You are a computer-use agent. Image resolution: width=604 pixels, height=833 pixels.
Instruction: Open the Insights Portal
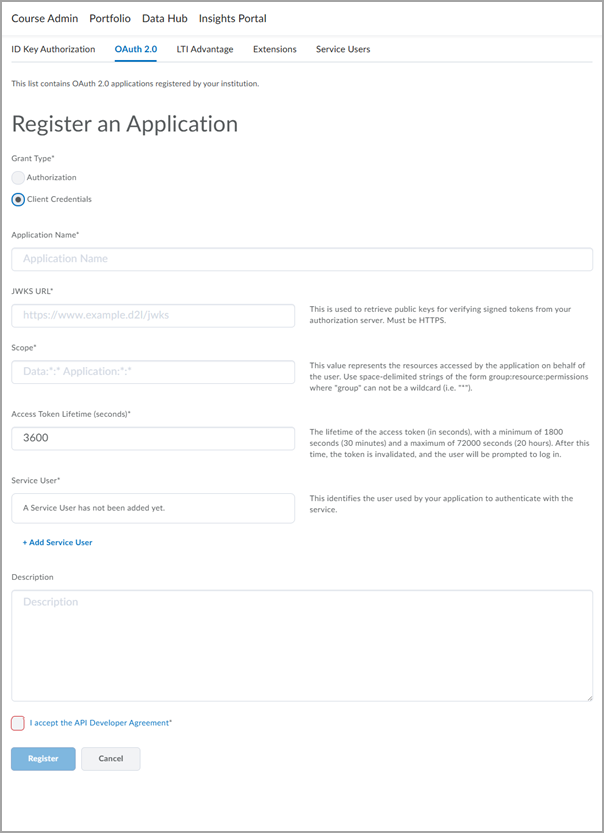[x=232, y=18]
